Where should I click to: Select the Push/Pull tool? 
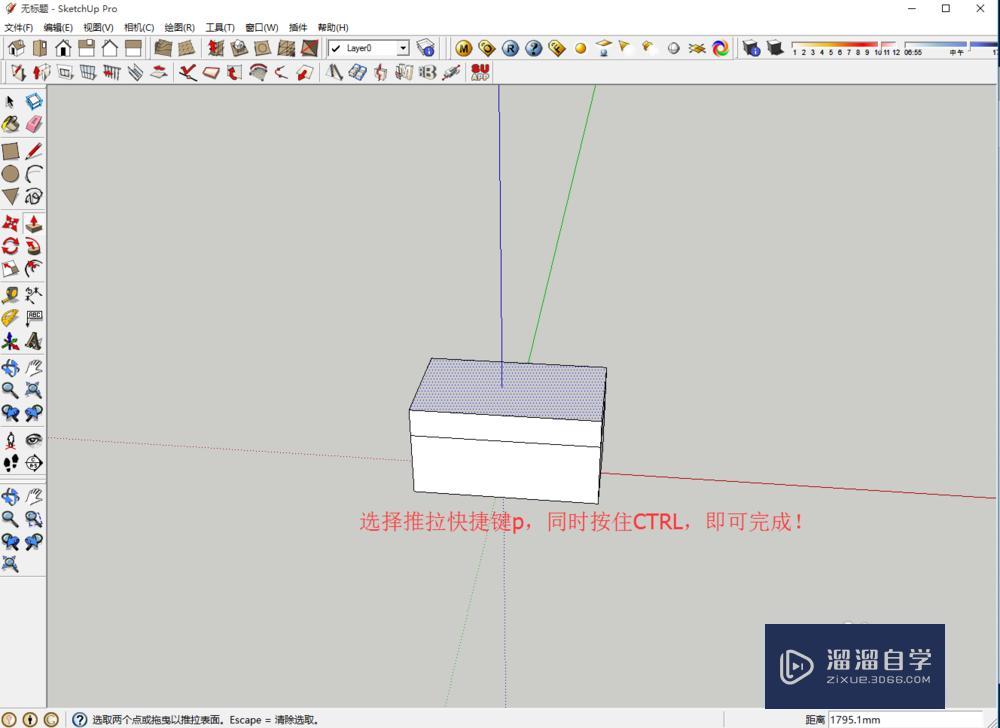pos(34,223)
